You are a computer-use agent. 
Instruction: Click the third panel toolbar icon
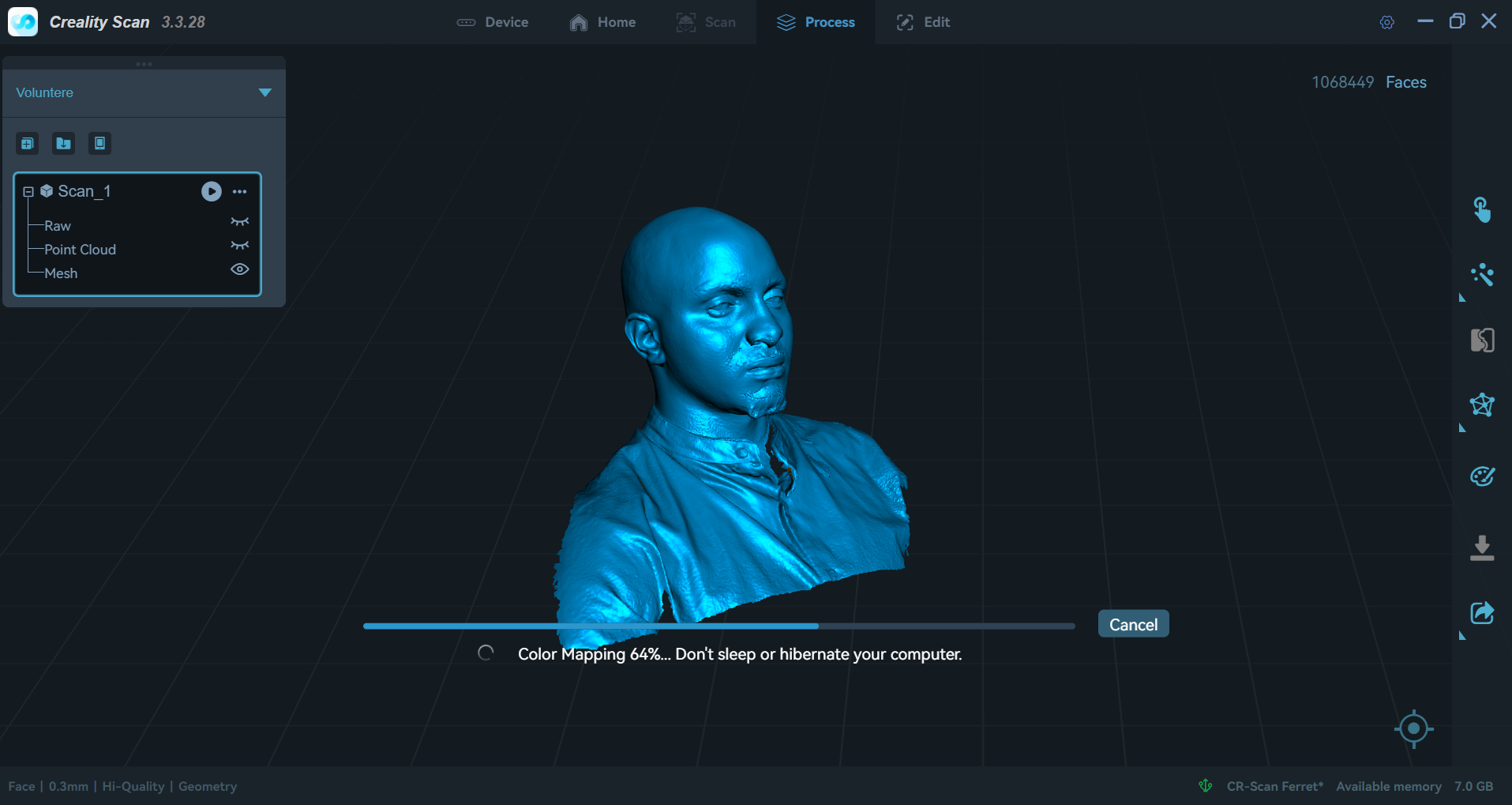coord(99,143)
